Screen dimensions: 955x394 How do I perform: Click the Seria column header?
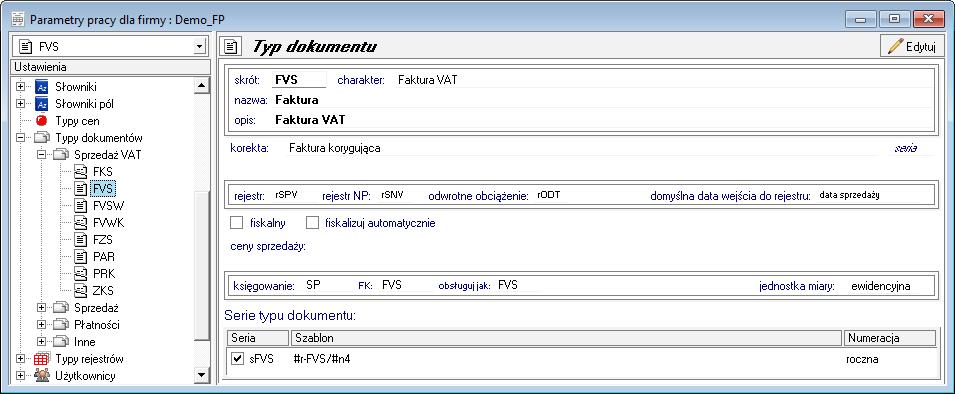pyautogui.click(x=257, y=338)
